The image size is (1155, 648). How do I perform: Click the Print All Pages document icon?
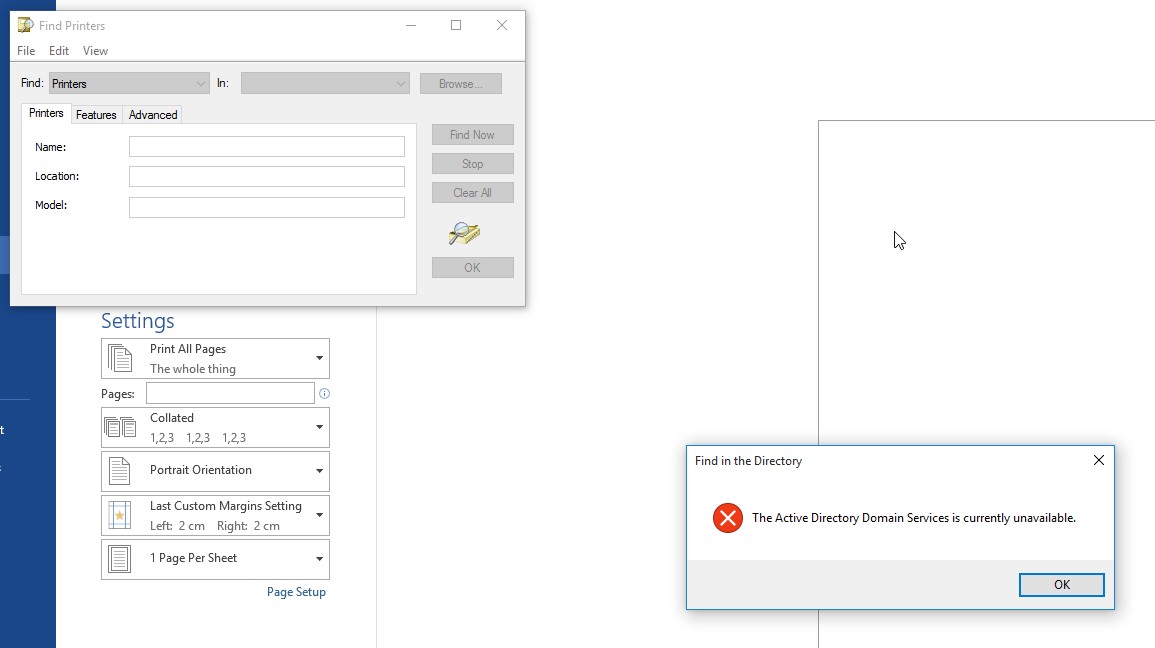[x=120, y=359]
